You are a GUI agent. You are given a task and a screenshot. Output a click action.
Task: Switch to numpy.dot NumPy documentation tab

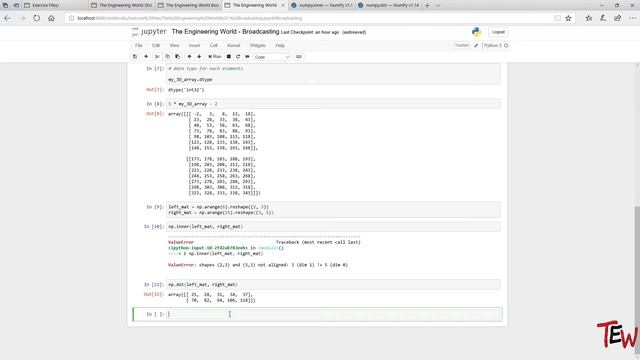pos(388,5)
